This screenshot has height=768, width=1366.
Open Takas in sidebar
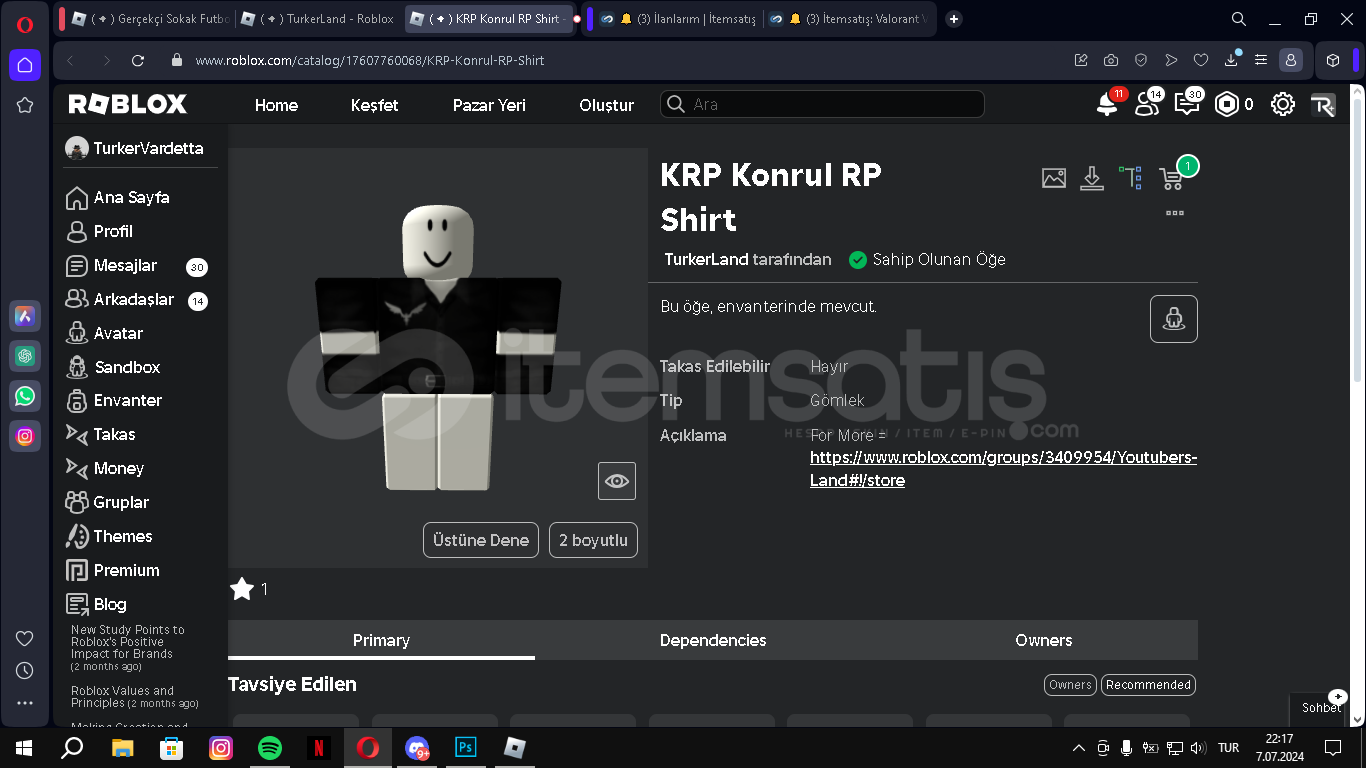(x=100, y=434)
